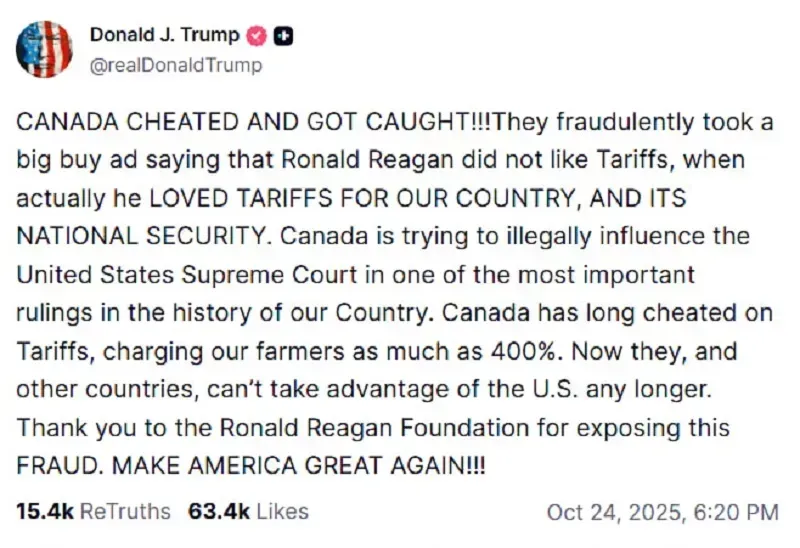Click the word "ReTruths" under the post

pos(125,512)
